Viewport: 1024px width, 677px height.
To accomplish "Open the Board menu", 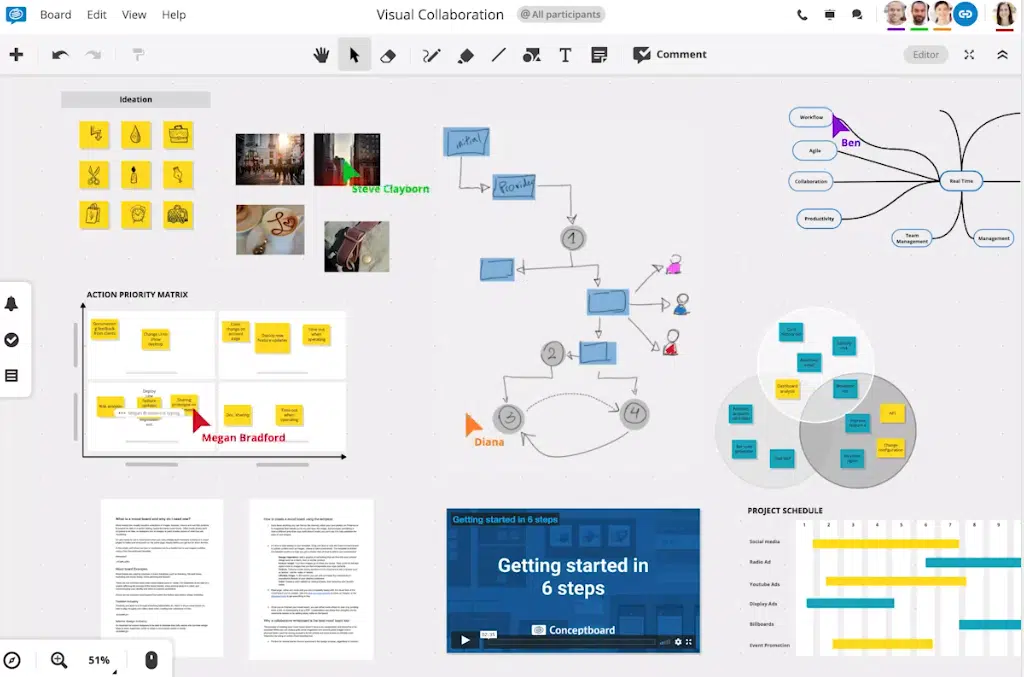I will 55,15.
